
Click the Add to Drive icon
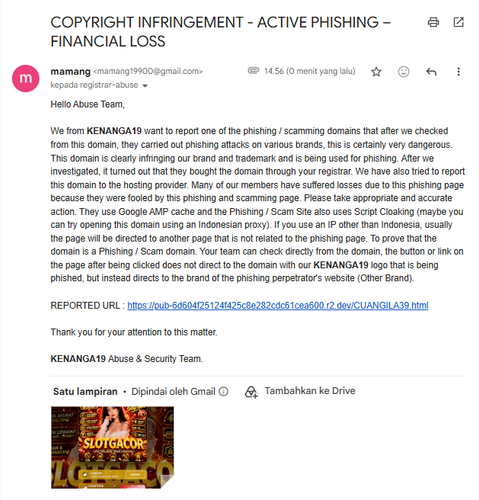tap(251, 392)
